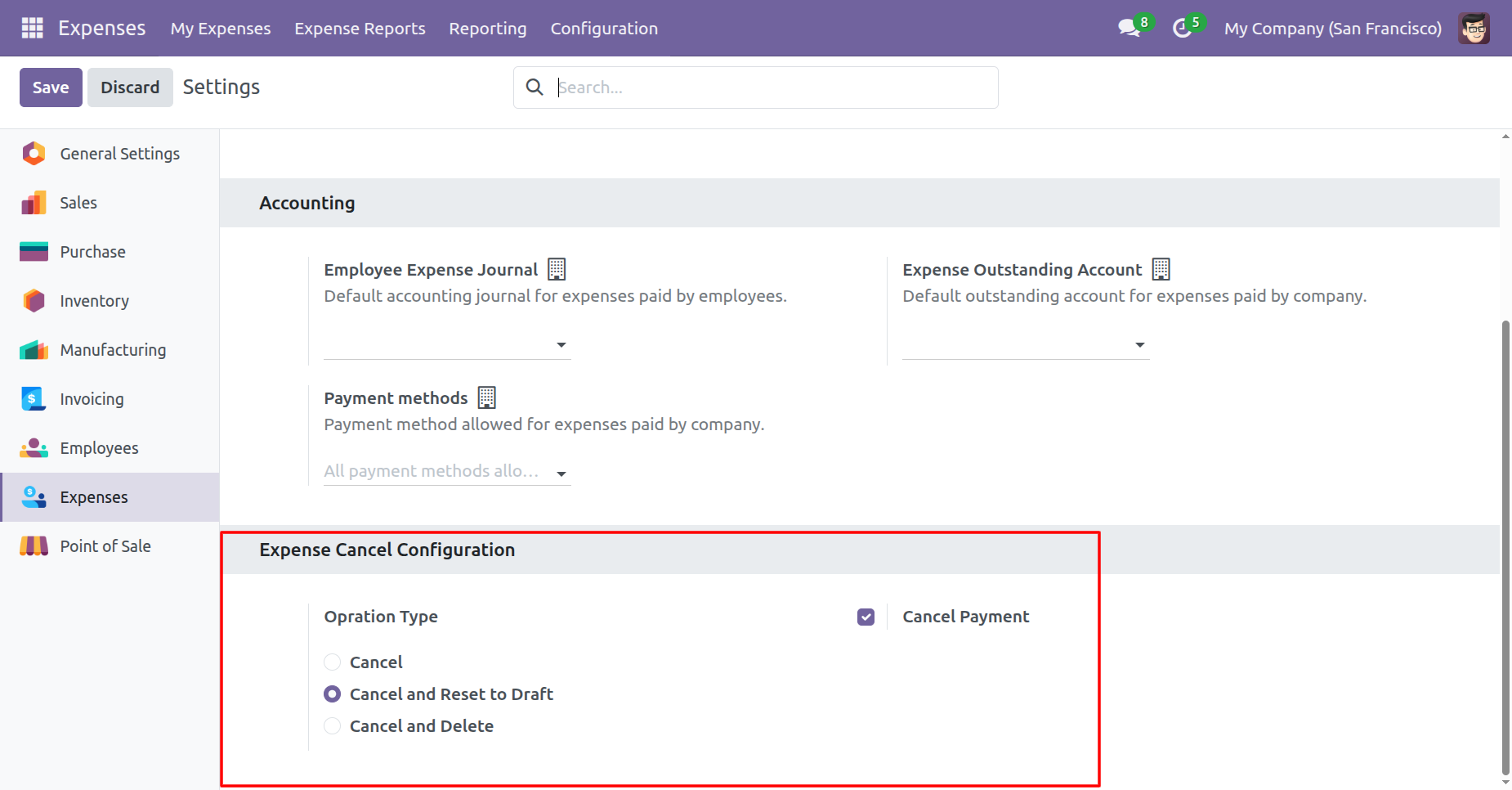Select the Cancel radio option

pyautogui.click(x=332, y=662)
